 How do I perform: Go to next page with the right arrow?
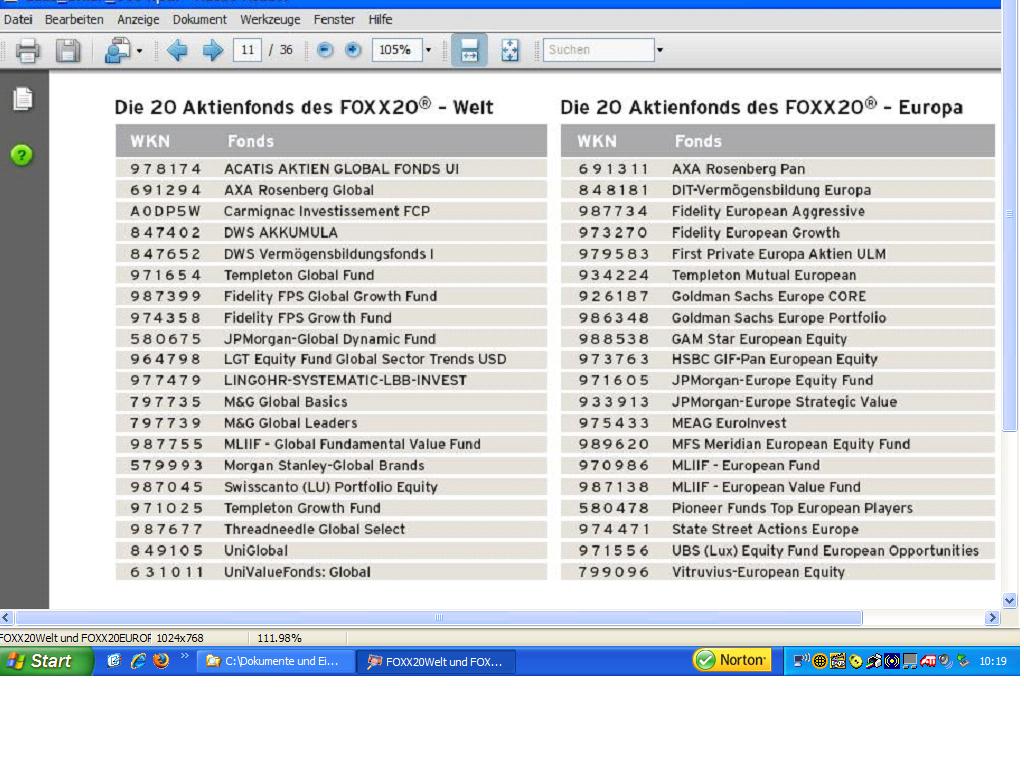[212, 50]
